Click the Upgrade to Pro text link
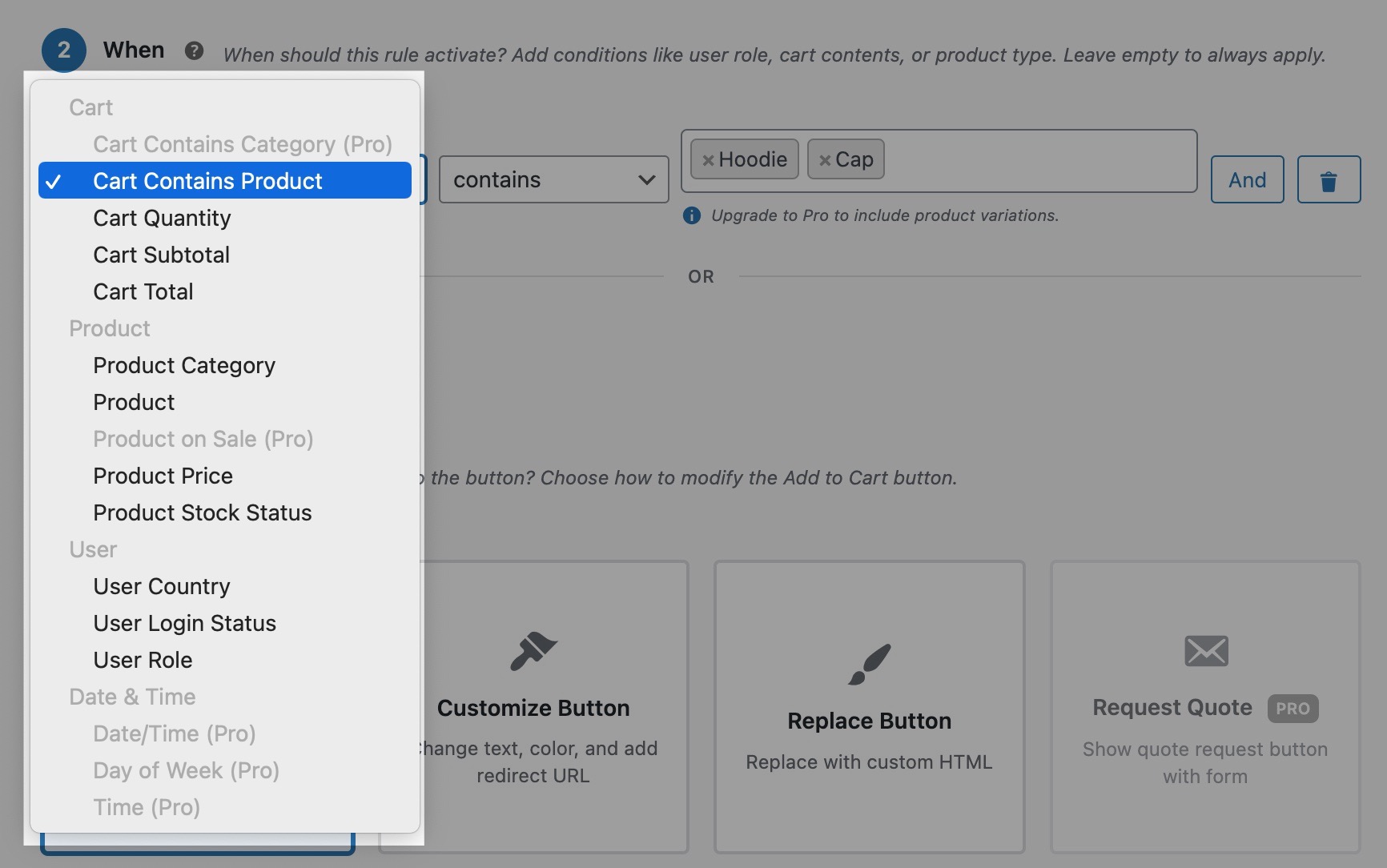 (x=884, y=215)
